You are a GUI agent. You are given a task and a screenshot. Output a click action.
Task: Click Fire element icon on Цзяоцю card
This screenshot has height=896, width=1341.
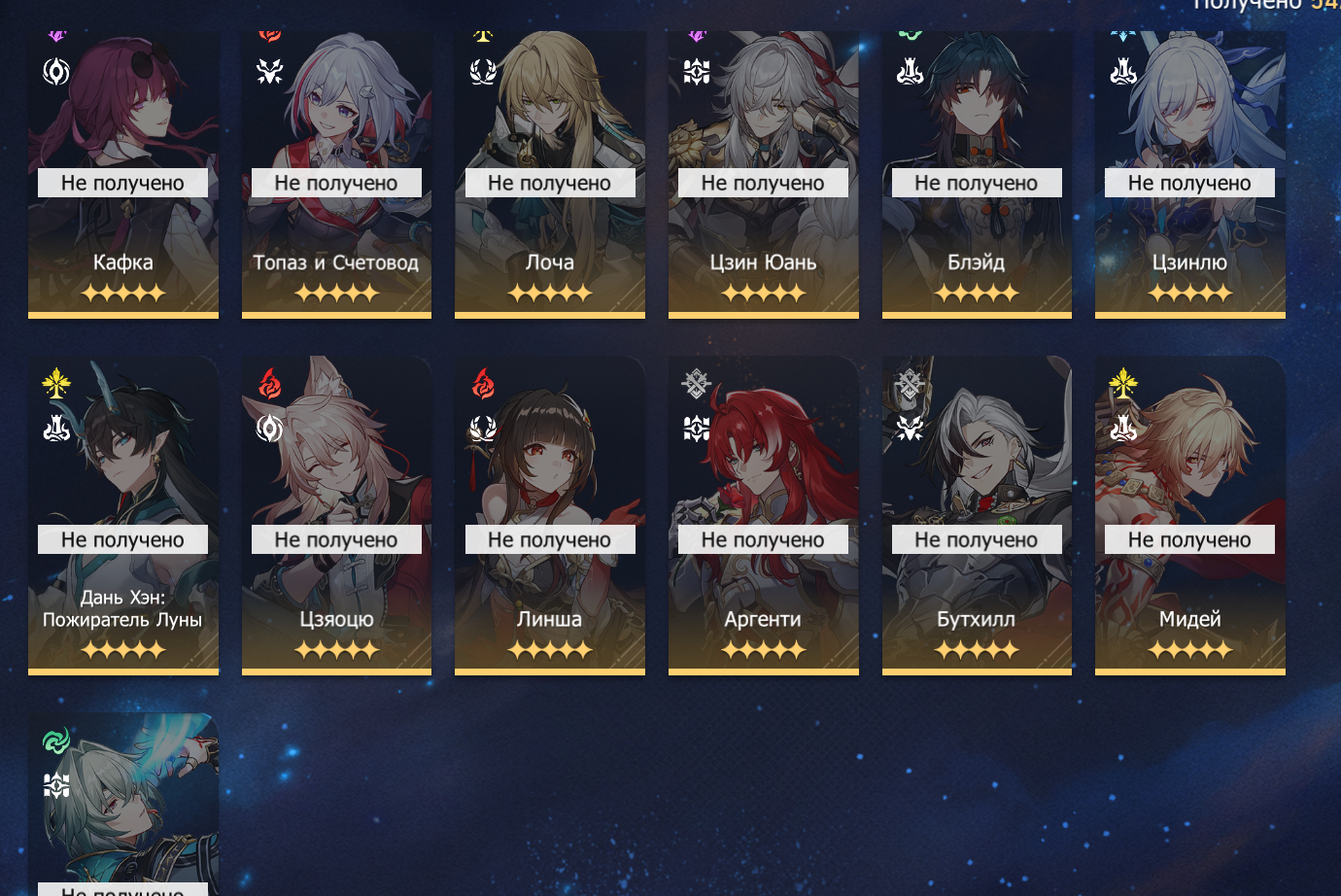(270, 383)
